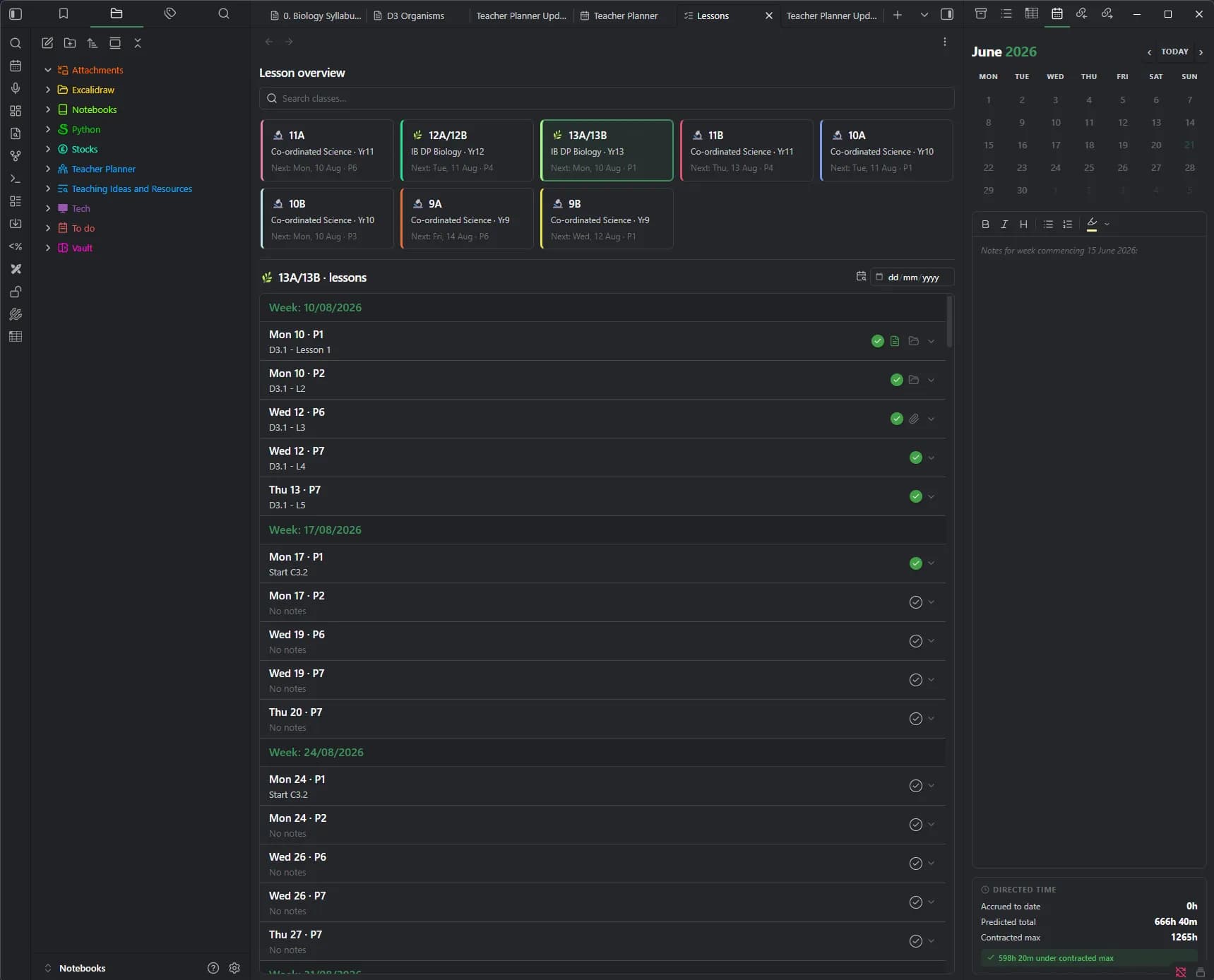Collapse the Attachments folder

click(48, 70)
